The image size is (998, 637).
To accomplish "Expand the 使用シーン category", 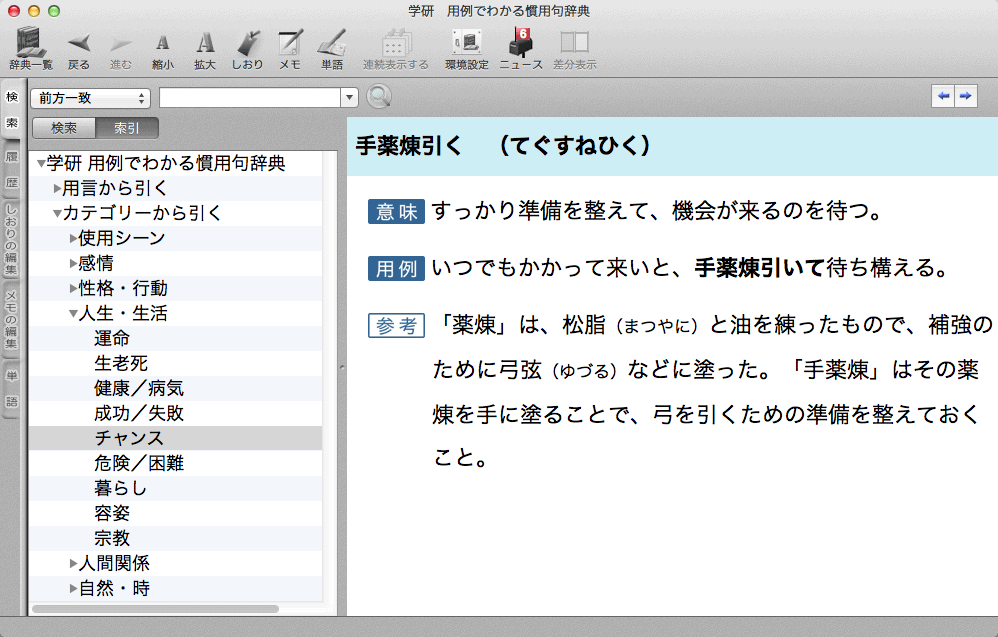I will [x=73, y=239].
